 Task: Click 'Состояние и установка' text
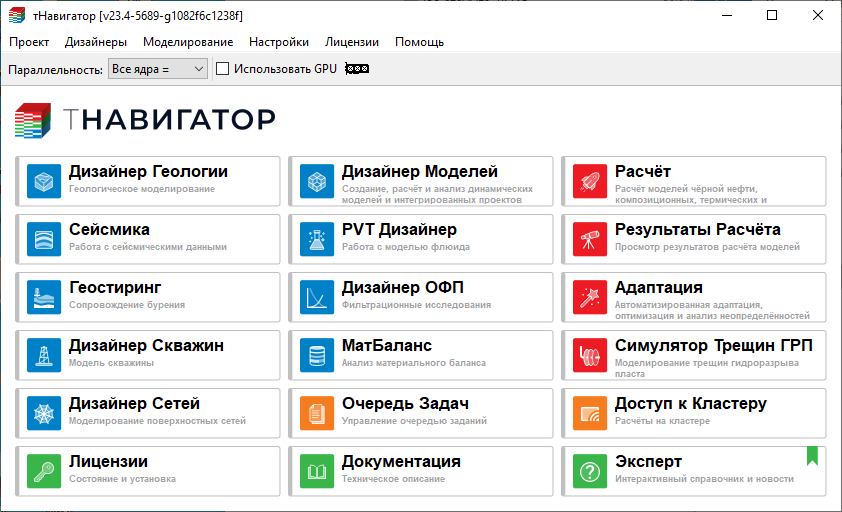[x=122, y=479]
